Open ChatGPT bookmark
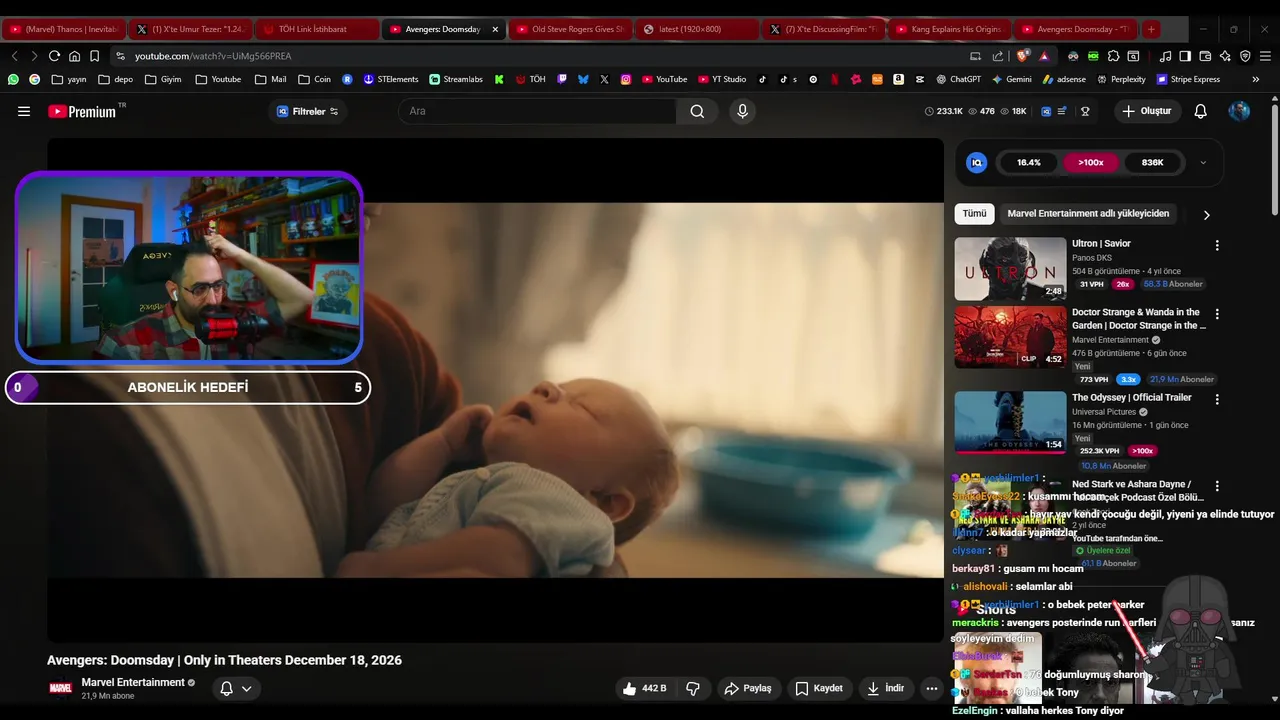The height and width of the screenshot is (720, 1280). pyautogui.click(x=958, y=79)
